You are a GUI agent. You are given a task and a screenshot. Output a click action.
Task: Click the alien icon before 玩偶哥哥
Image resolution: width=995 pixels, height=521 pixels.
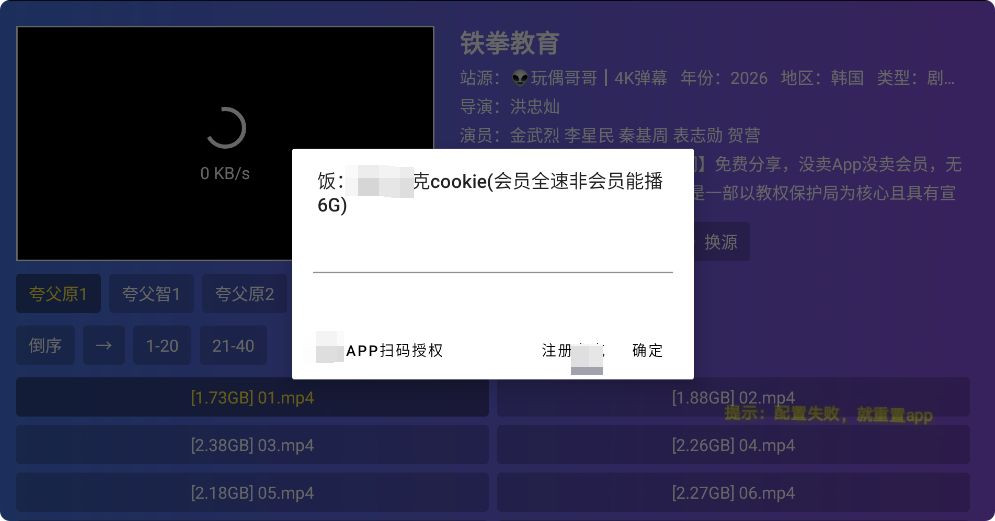520,78
